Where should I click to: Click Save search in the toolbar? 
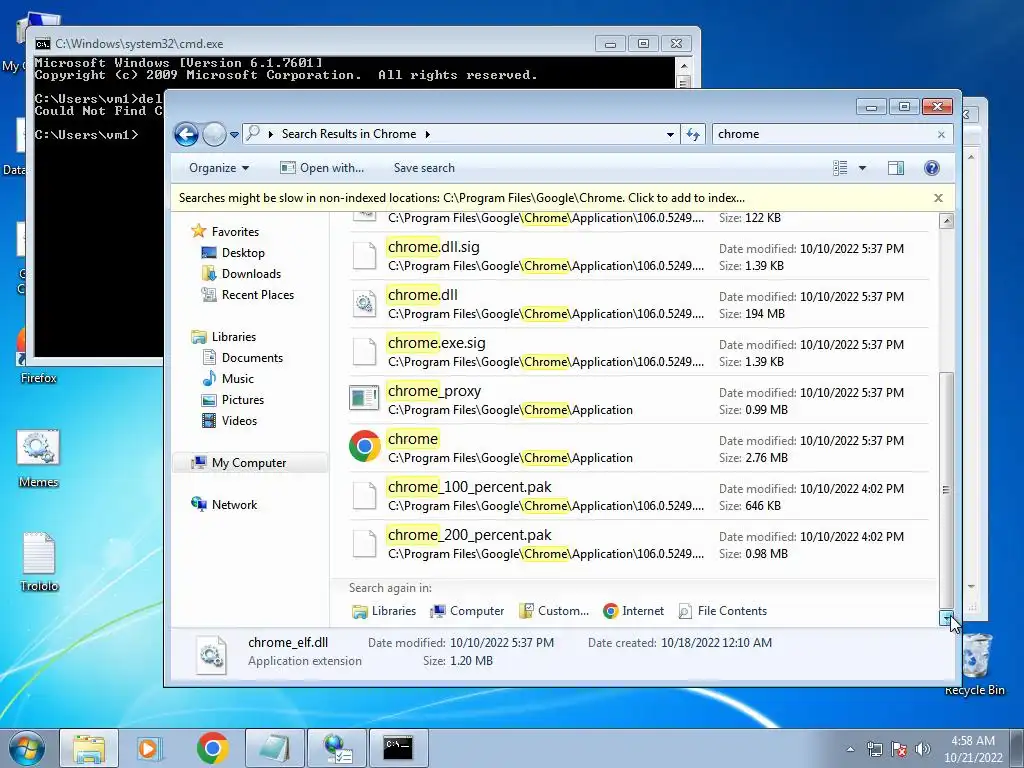[424, 168]
